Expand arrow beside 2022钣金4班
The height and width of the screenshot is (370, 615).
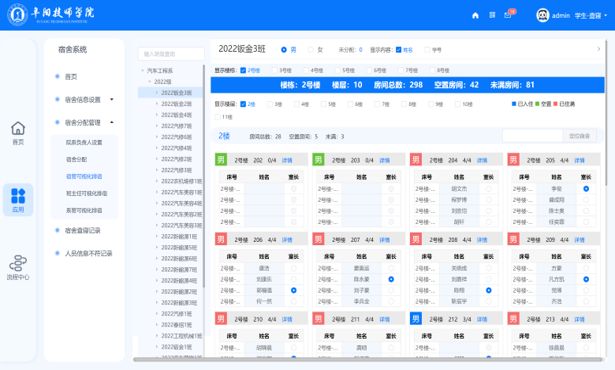(156, 115)
